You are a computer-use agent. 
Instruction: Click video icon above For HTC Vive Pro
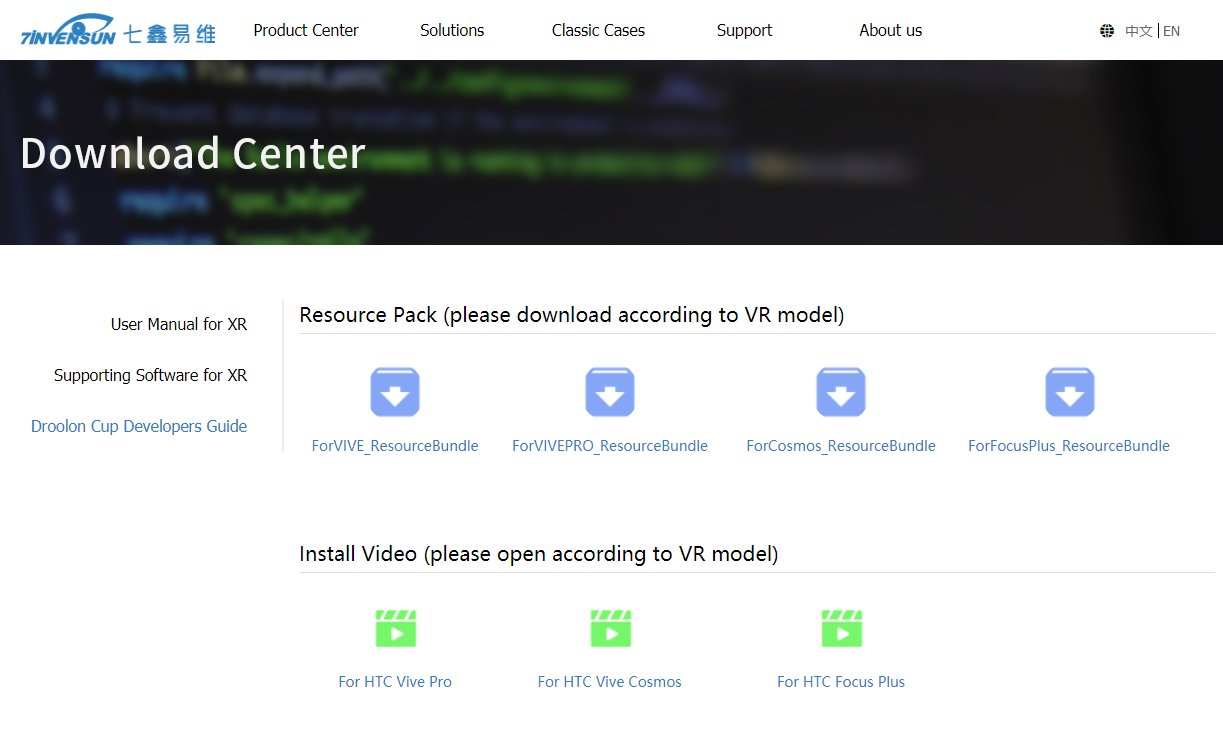coord(395,629)
